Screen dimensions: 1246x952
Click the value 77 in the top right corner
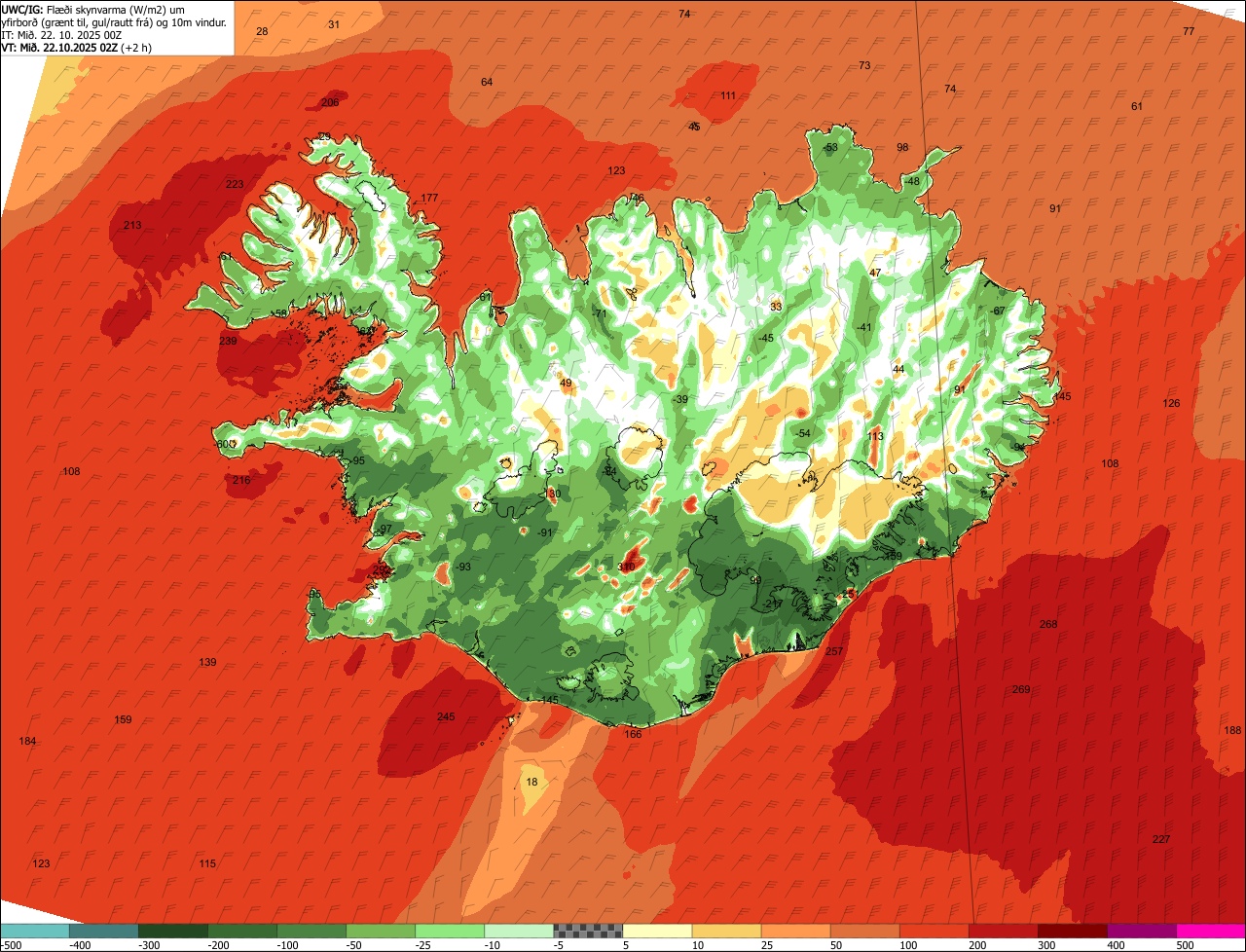pyautogui.click(x=1189, y=31)
